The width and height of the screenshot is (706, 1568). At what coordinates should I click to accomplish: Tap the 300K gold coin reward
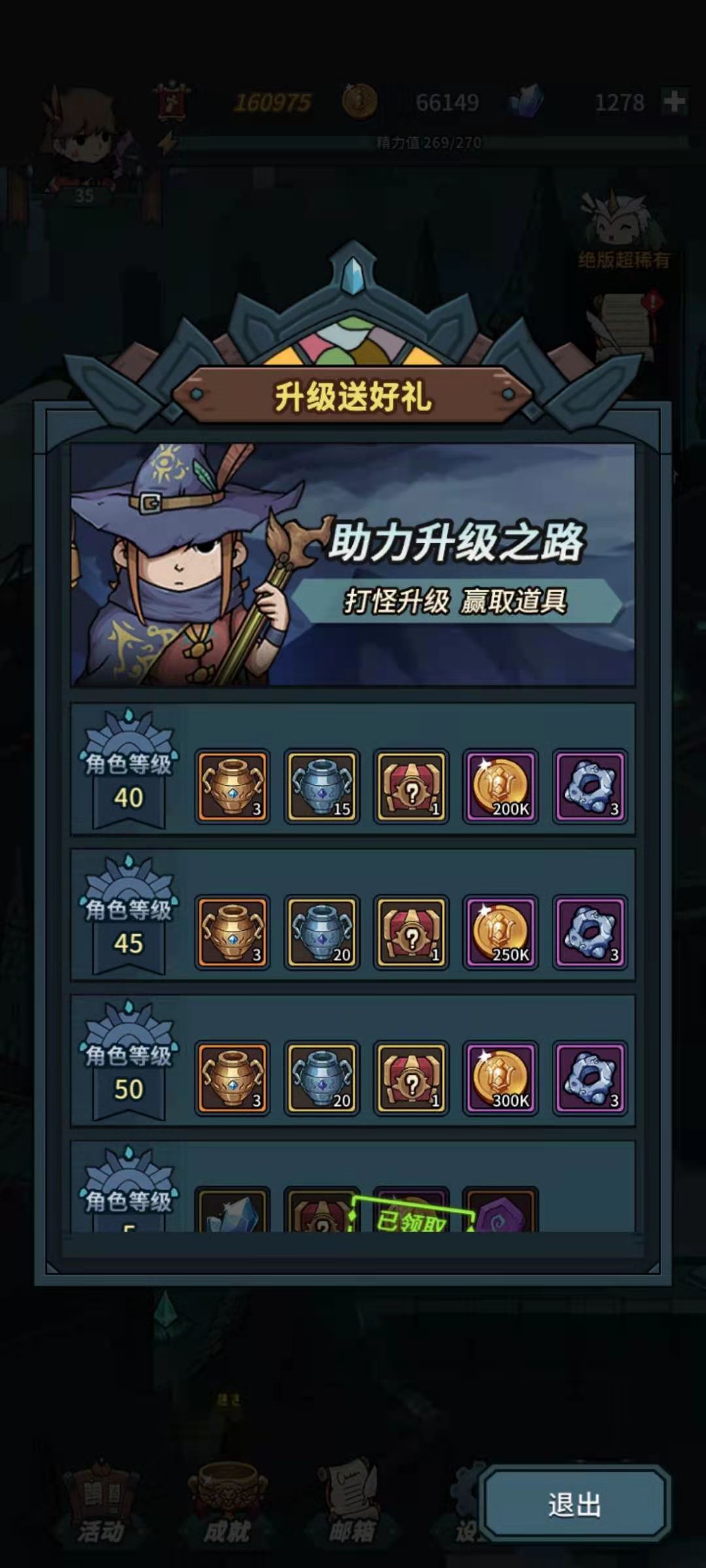501,1077
